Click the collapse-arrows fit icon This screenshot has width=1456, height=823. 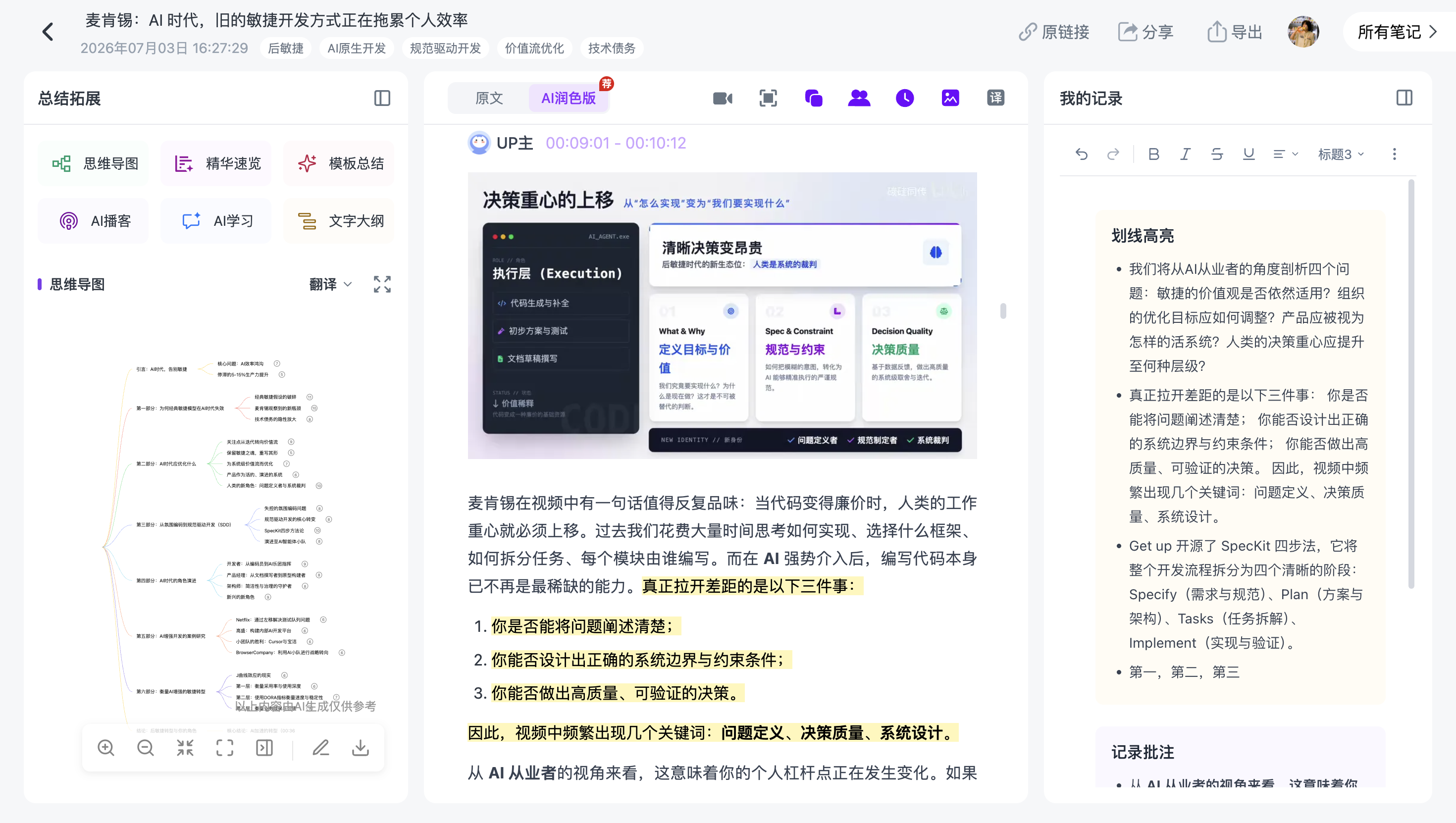click(x=185, y=748)
